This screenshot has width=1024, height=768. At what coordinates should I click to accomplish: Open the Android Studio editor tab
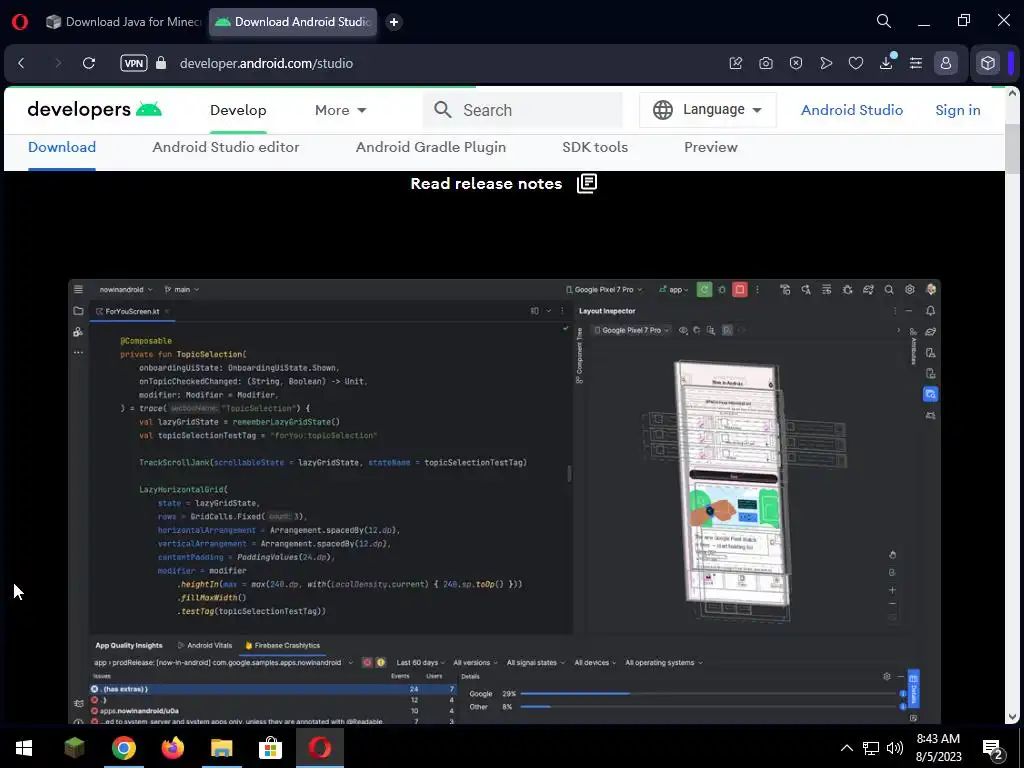pyautogui.click(x=226, y=148)
